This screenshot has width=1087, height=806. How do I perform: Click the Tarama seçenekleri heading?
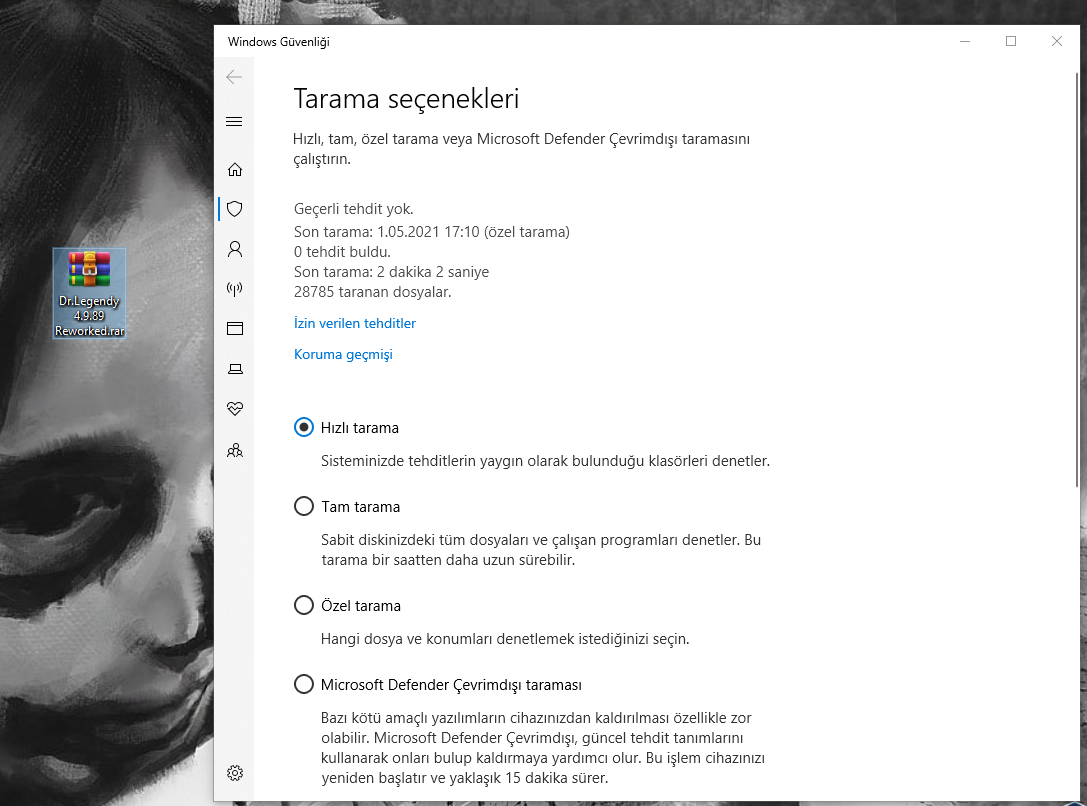tap(406, 98)
